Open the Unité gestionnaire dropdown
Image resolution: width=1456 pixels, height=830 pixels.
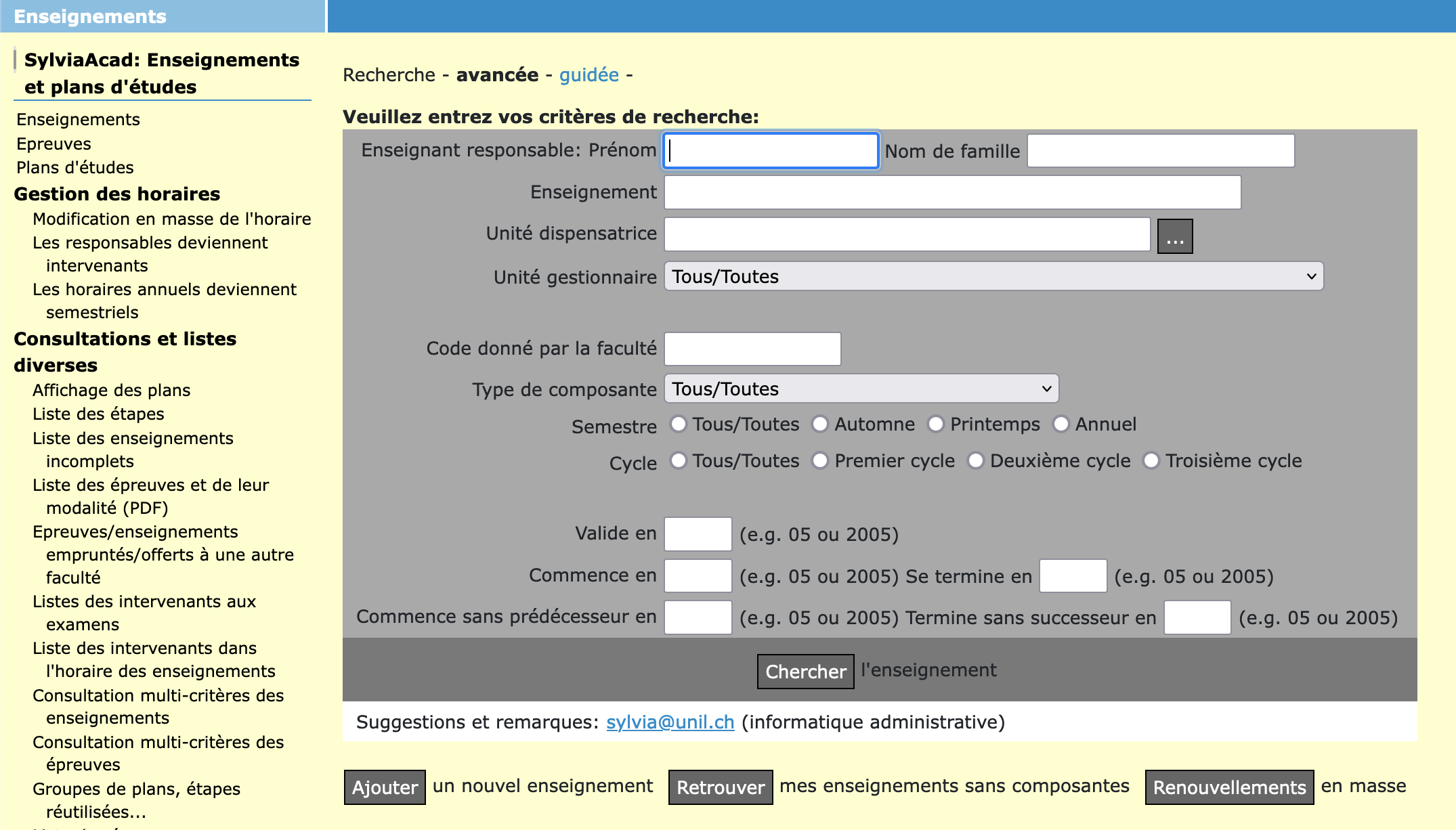coord(993,277)
